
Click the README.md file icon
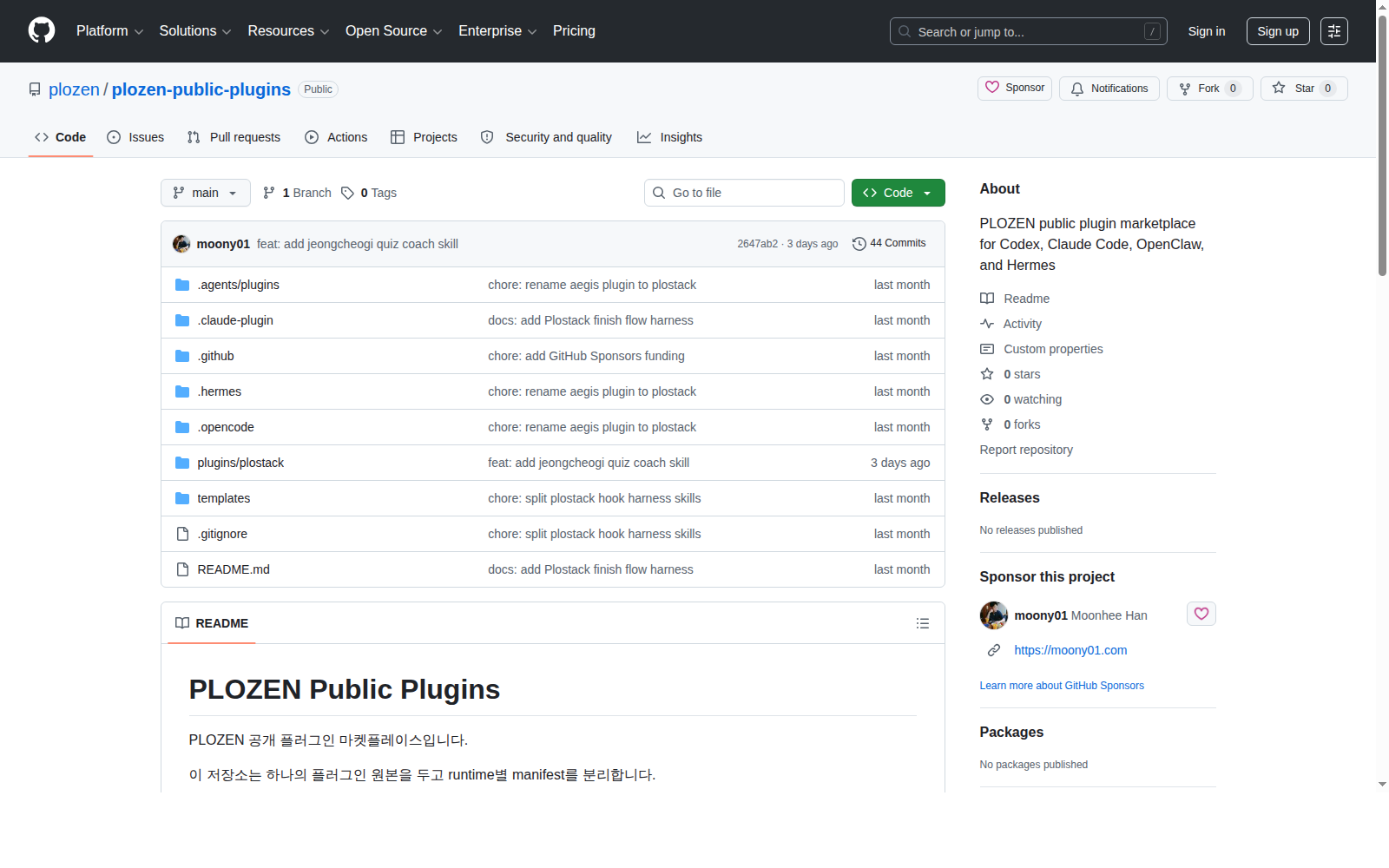click(x=182, y=569)
